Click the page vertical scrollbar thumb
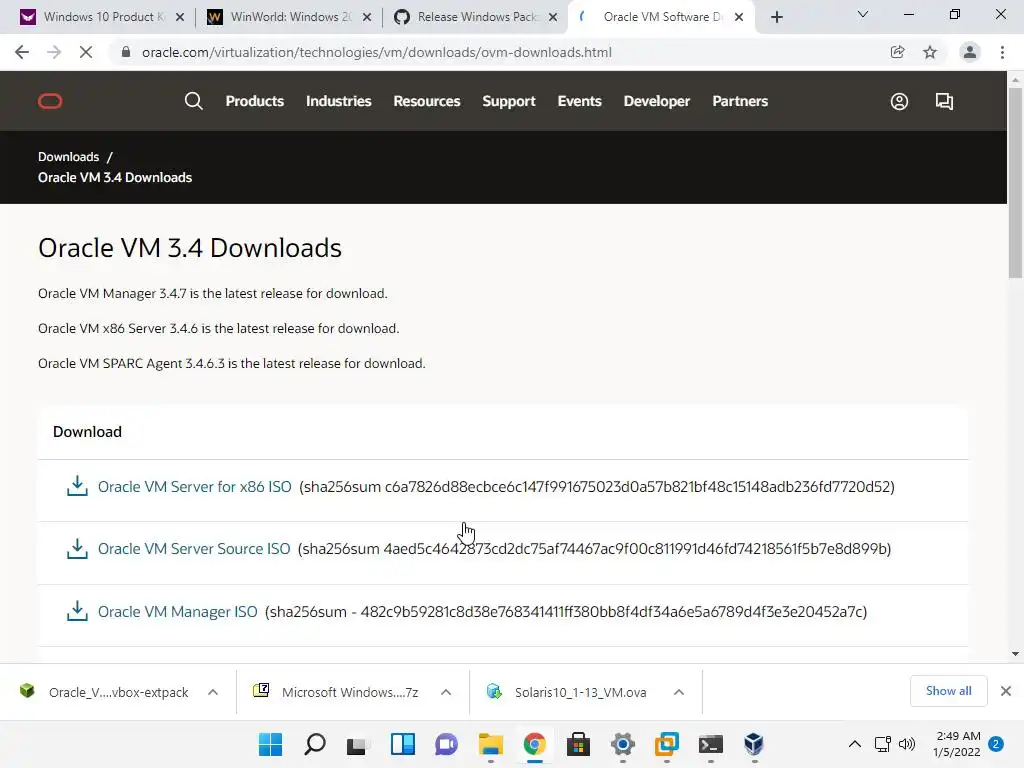1024x768 pixels. [x=1015, y=182]
